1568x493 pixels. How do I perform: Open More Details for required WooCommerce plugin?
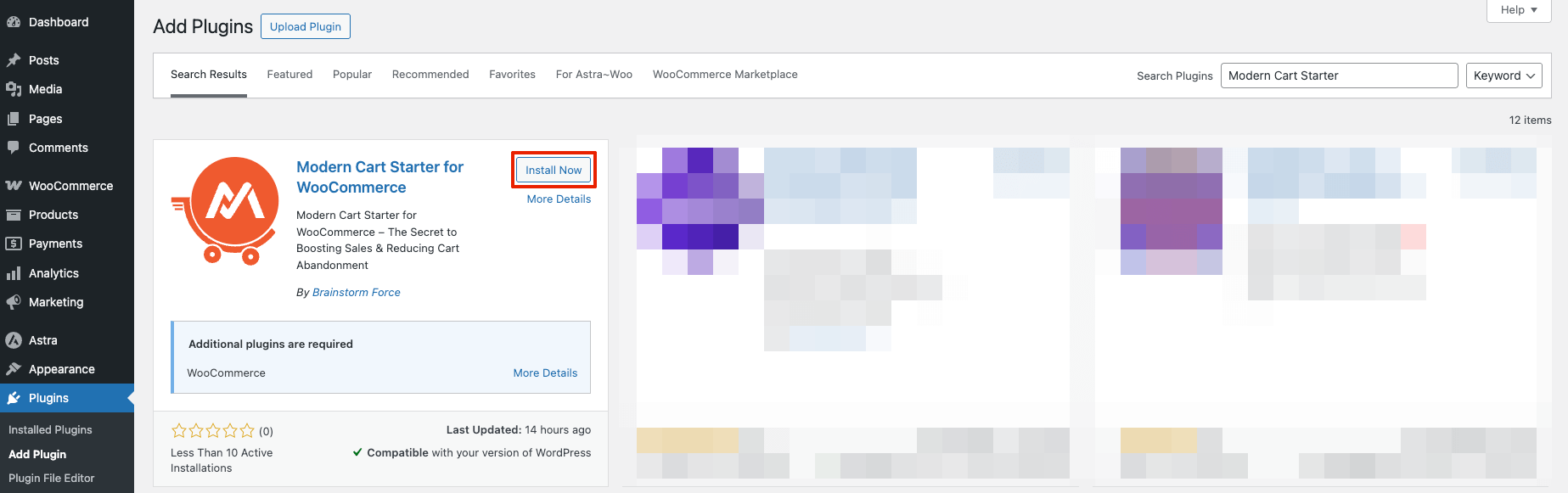[545, 373]
